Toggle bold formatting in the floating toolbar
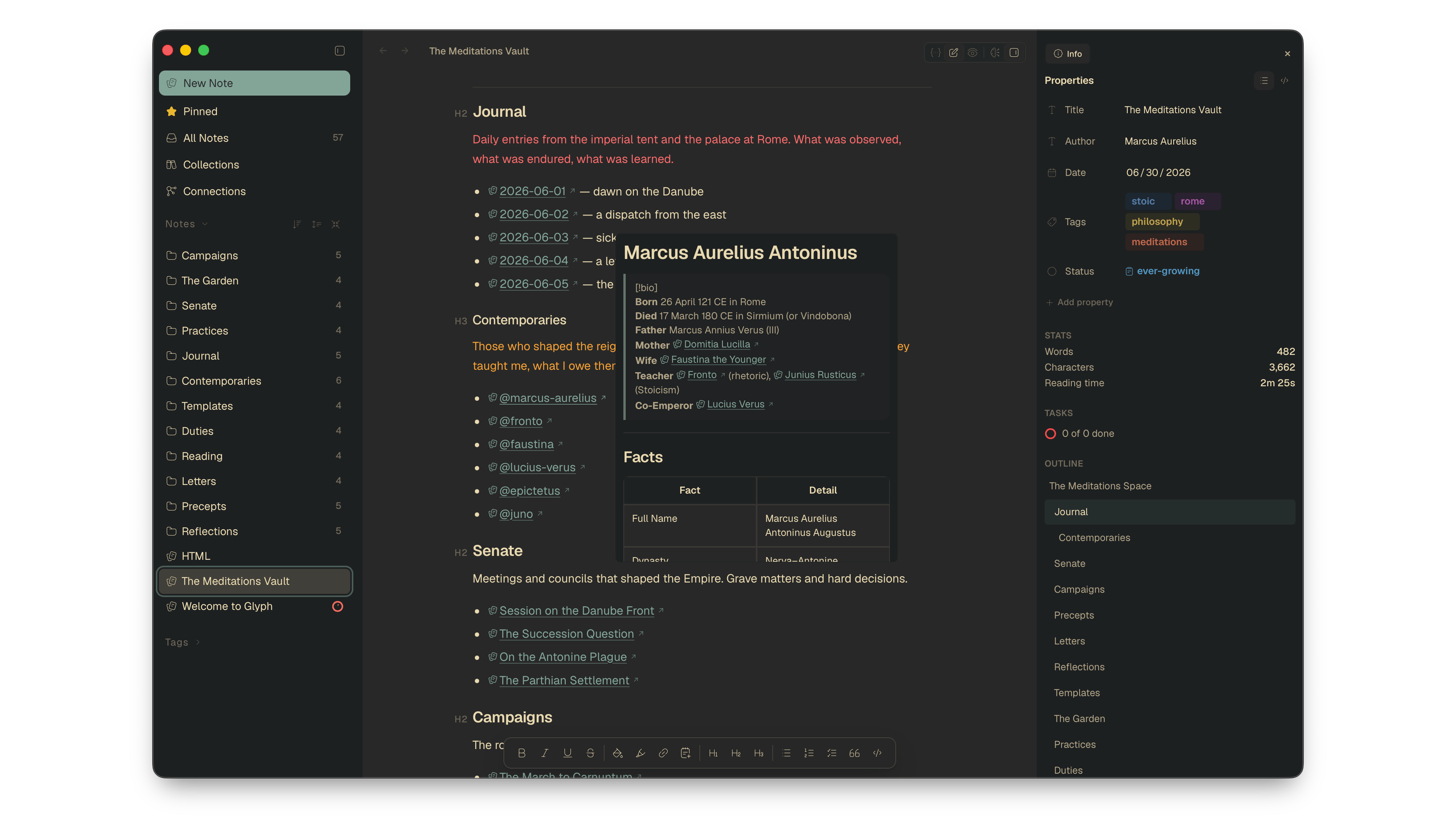 (x=521, y=753)
